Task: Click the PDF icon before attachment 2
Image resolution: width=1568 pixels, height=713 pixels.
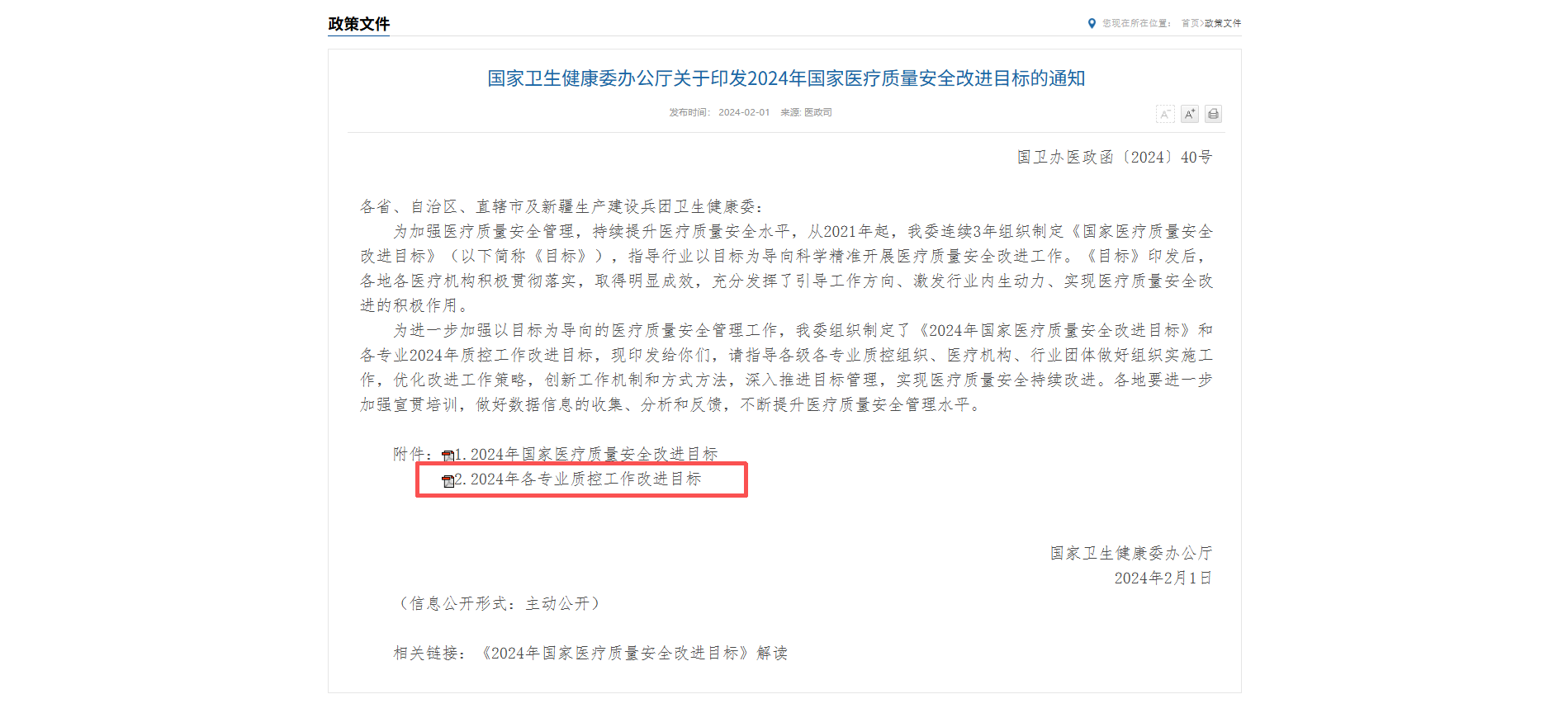Action: [448, 480]
